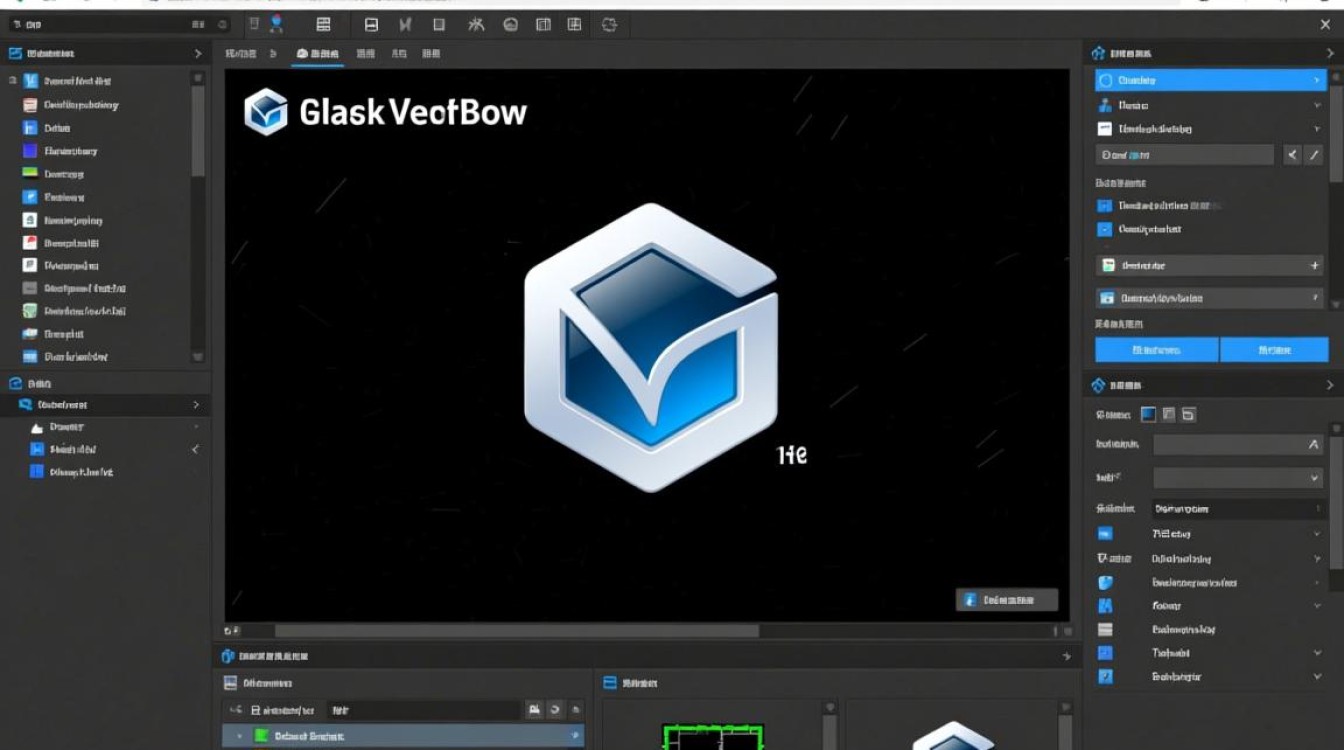The height and width of the screenshot is (750, 1344).
Task: Expand the highlighted blue row atop the right panel
Action: 1208,80
